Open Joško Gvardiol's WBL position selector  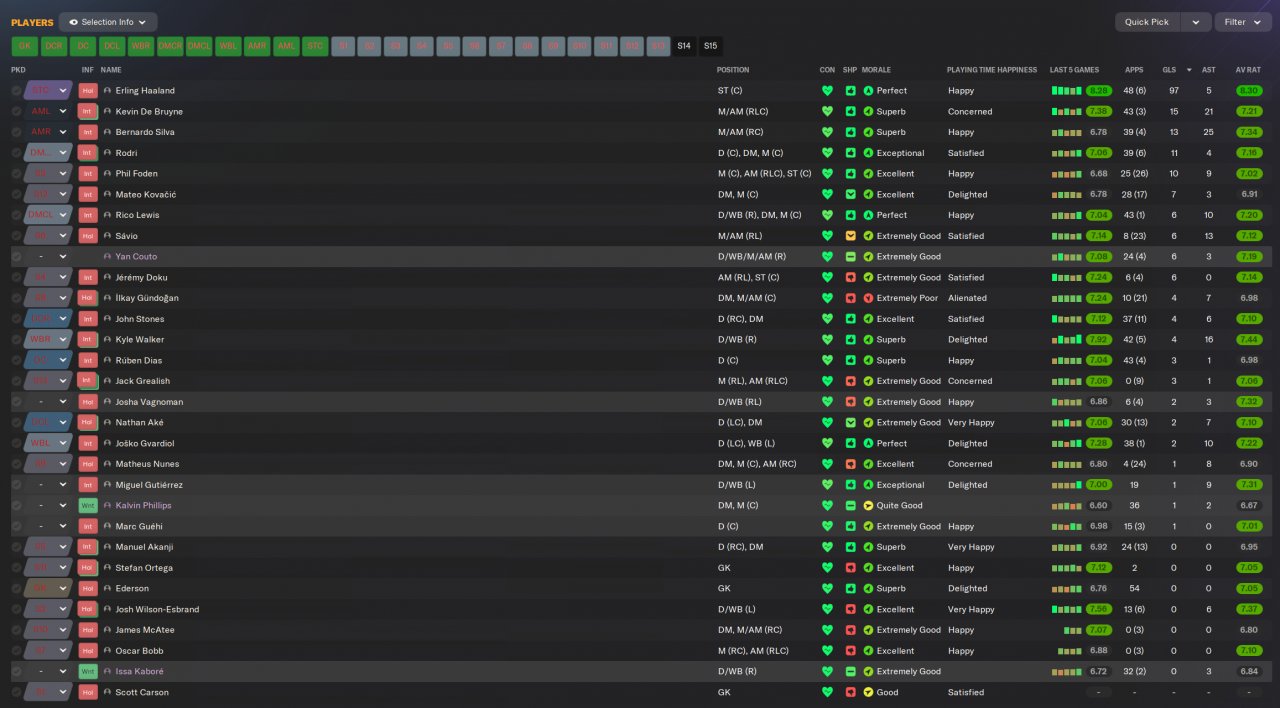click(49, 443)
